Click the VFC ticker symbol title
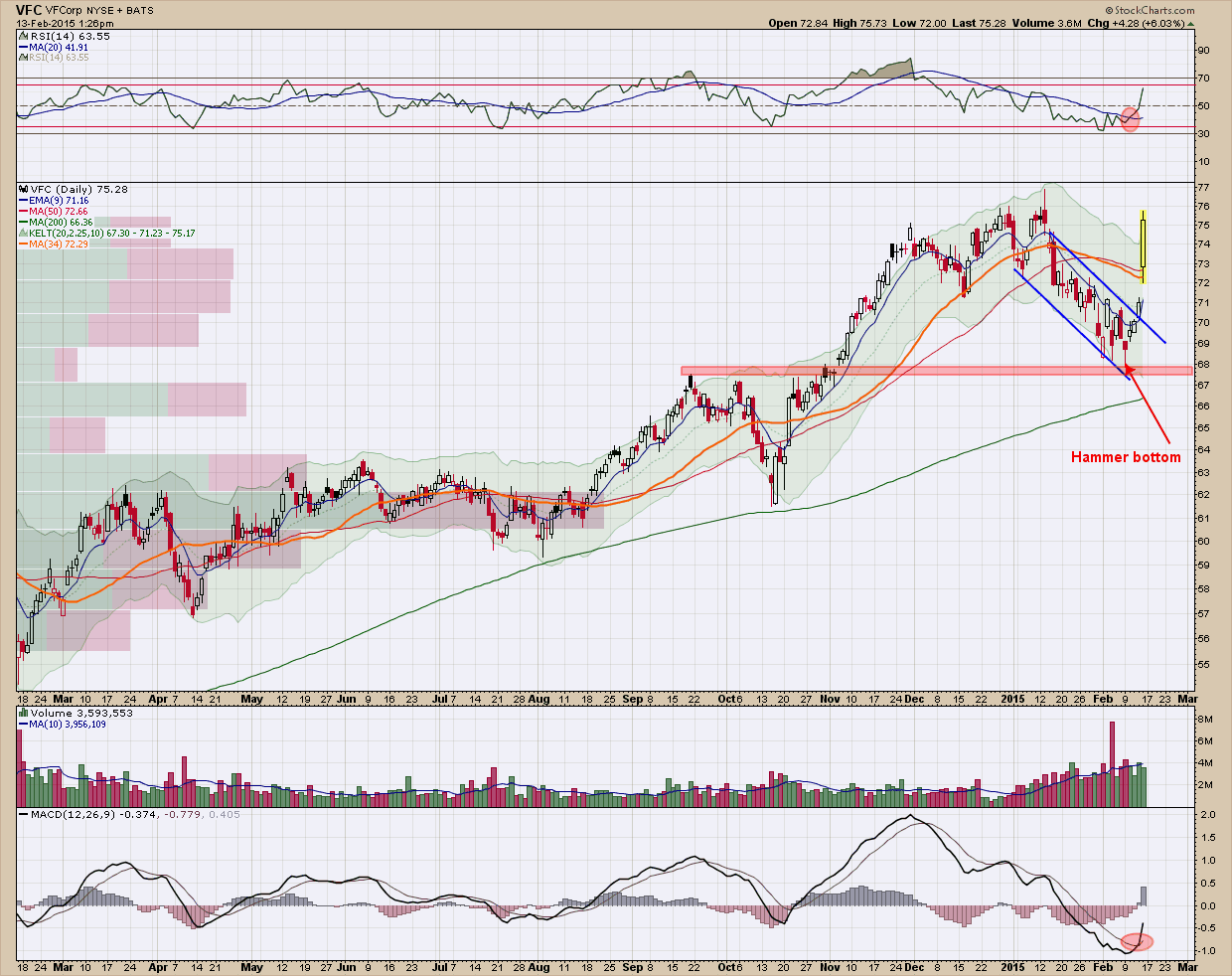 click(29, 8)
